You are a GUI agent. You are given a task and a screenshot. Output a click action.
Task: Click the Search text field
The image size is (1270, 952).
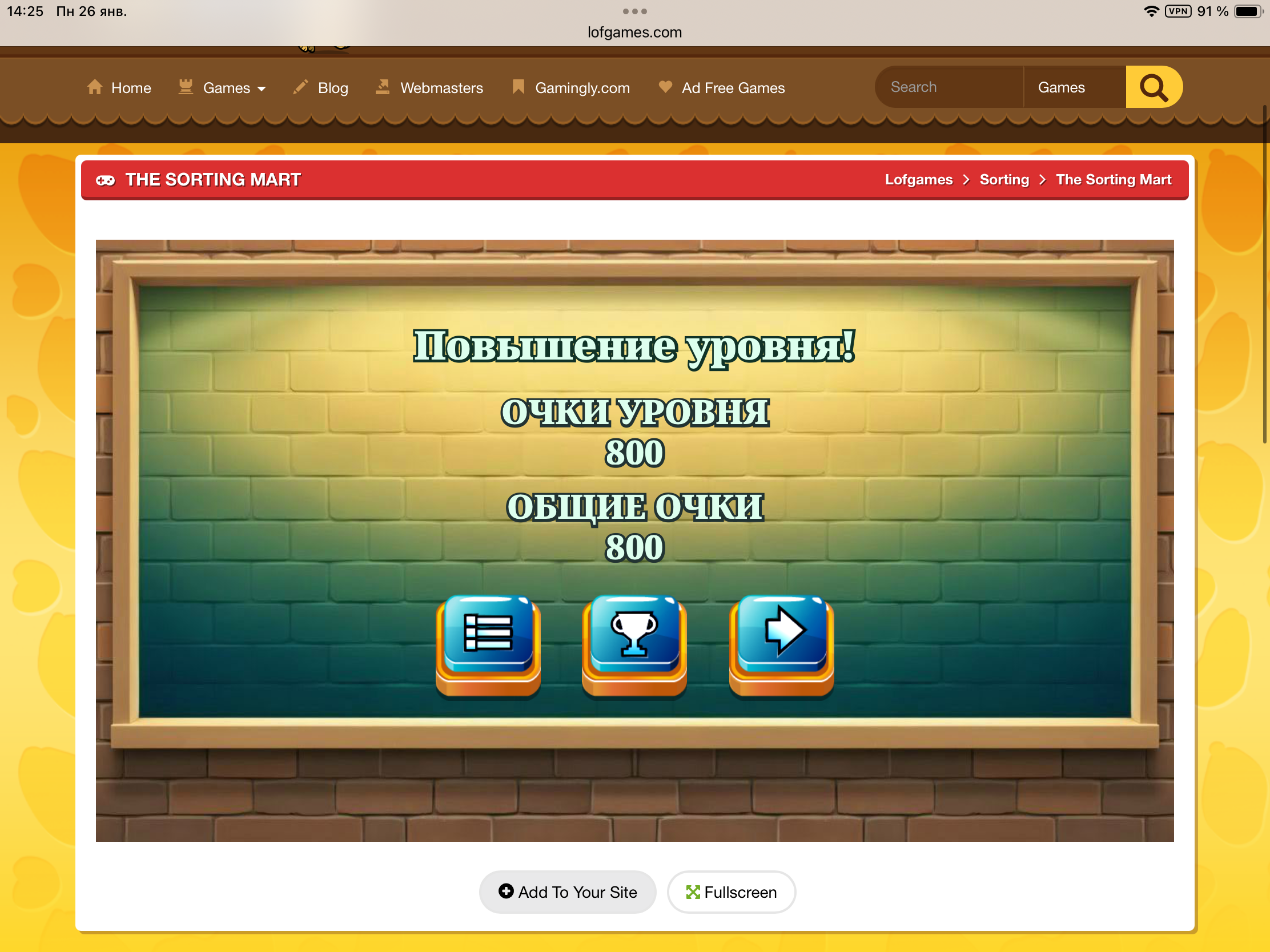tap(948, 87)
